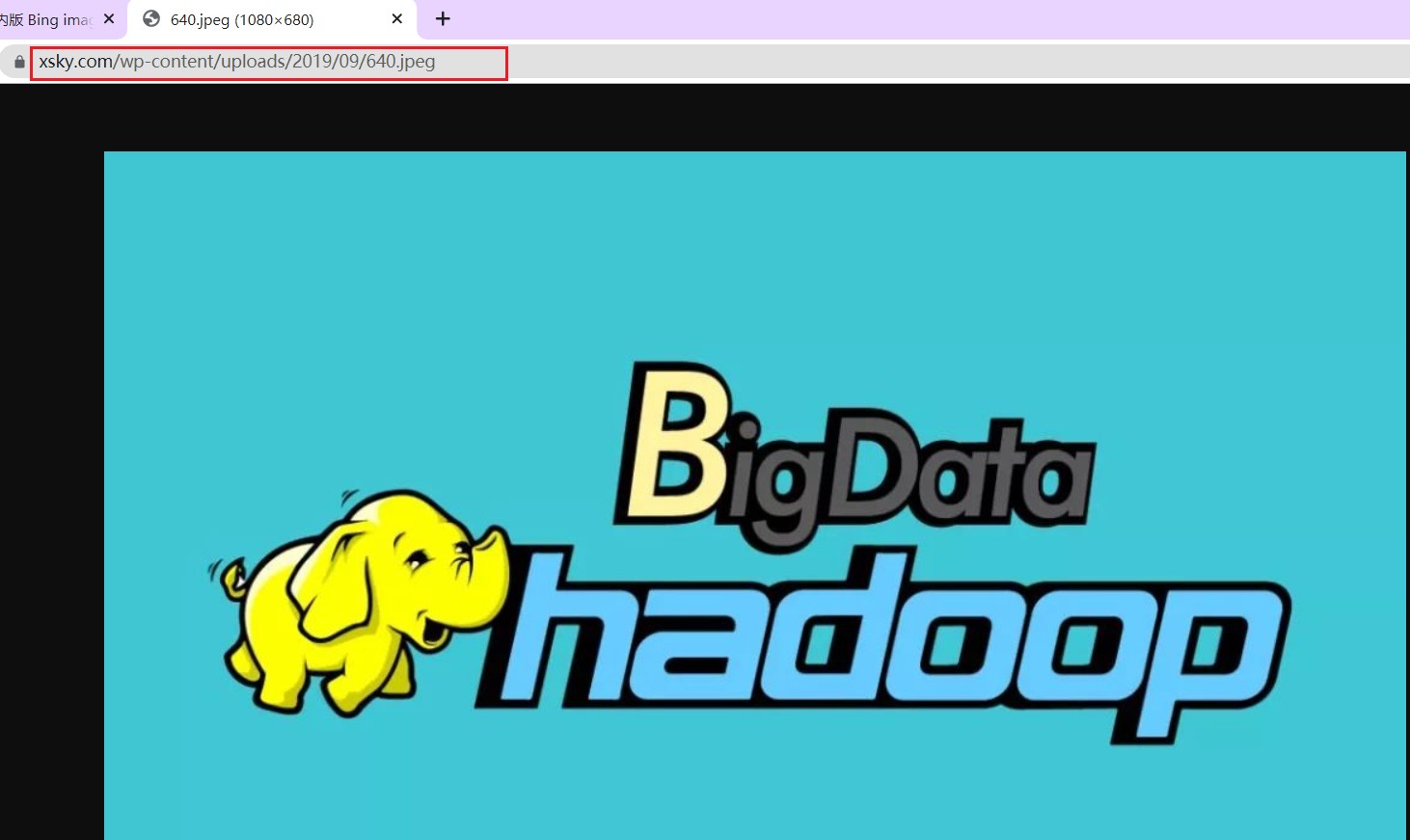Viewport: 1410px width, 840px height.
Task: Click the xsky.com domain in URL
Action: click(76, 62)
